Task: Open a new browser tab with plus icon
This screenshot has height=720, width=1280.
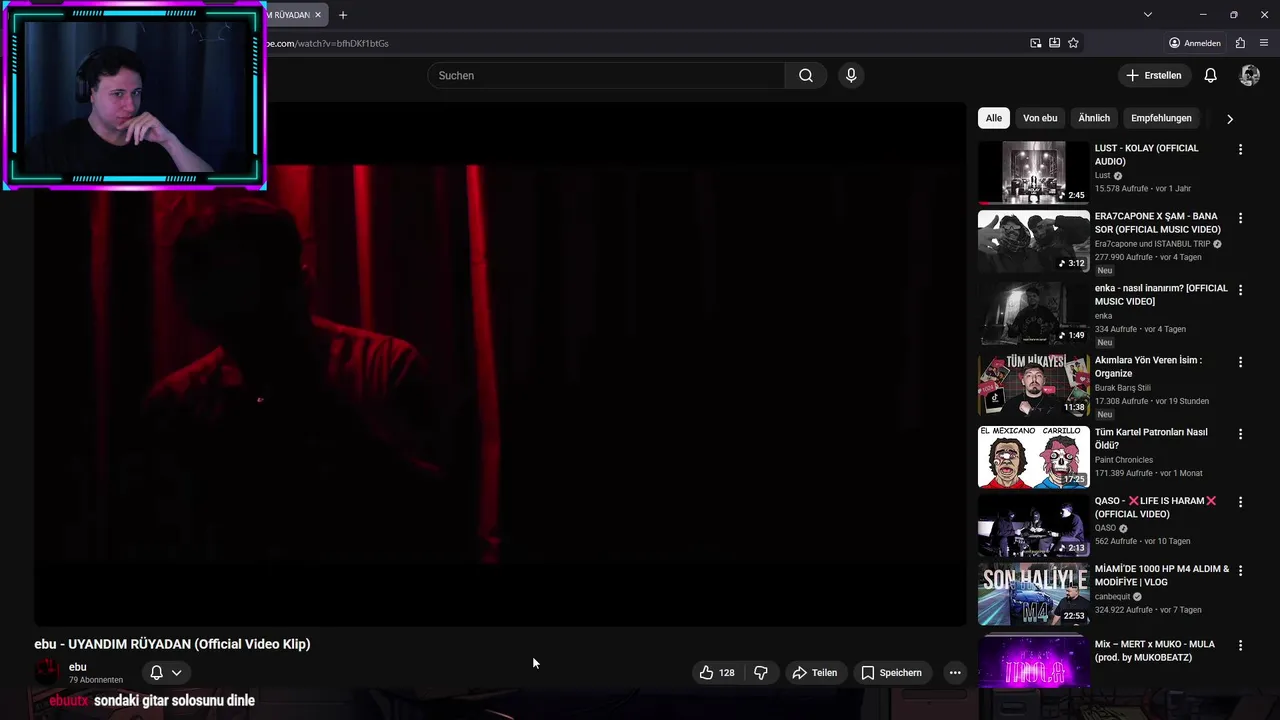Action: (343, 15)
